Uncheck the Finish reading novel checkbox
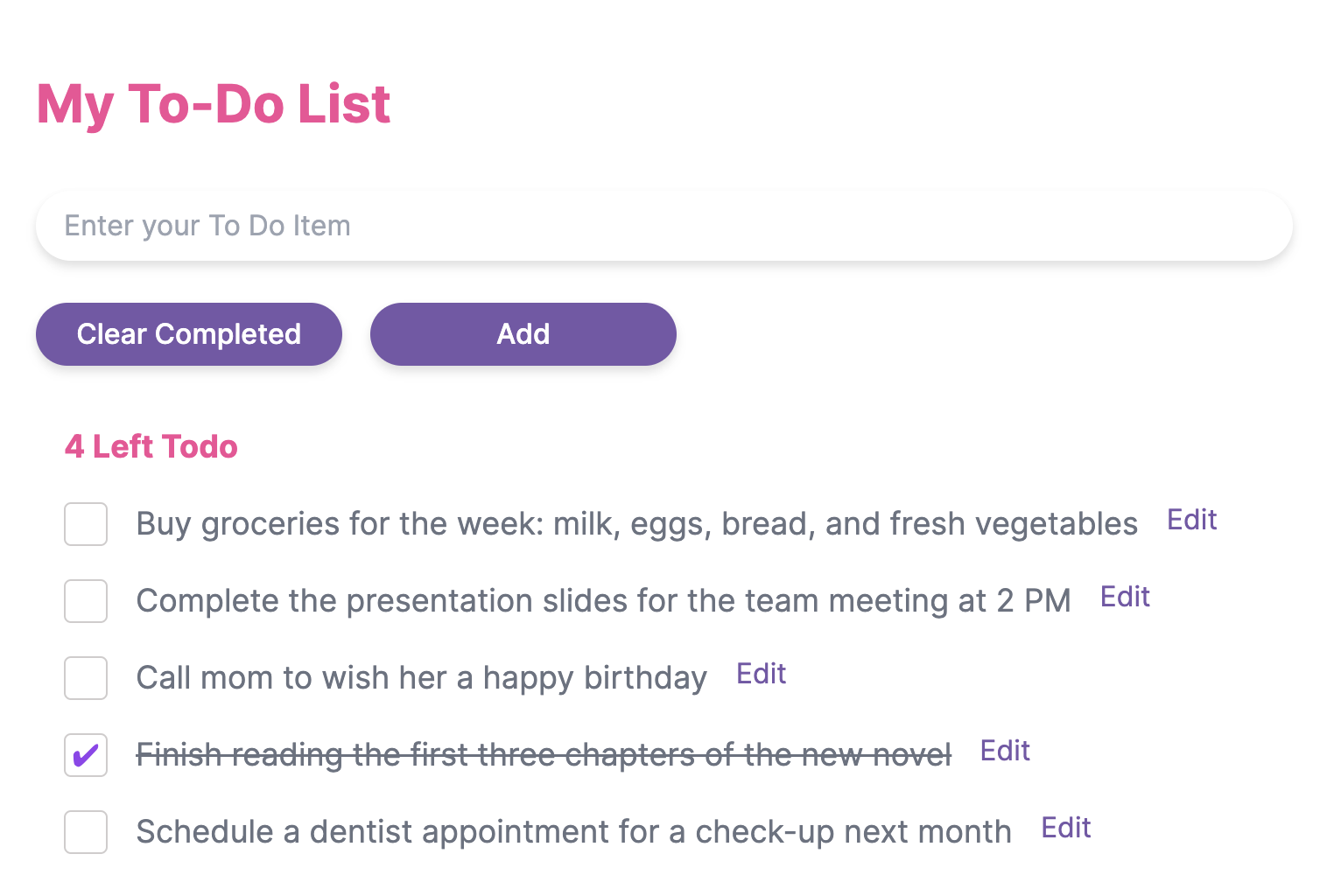 (x=86, y=755)
